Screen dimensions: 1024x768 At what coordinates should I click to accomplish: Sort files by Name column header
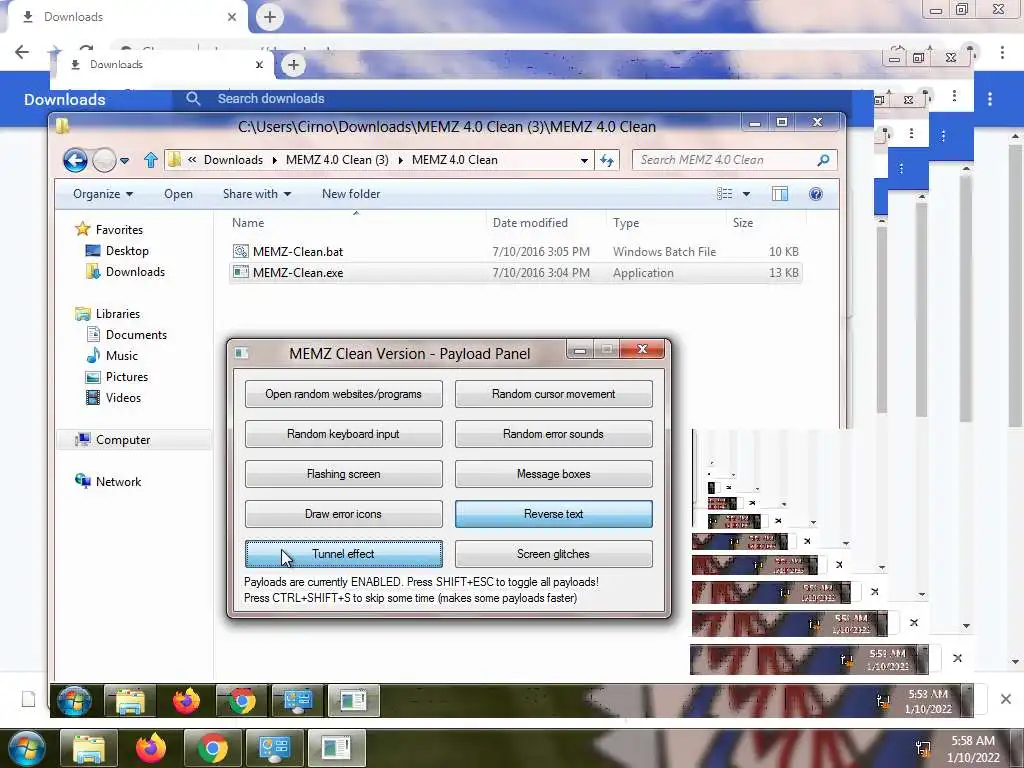(248, 223)
